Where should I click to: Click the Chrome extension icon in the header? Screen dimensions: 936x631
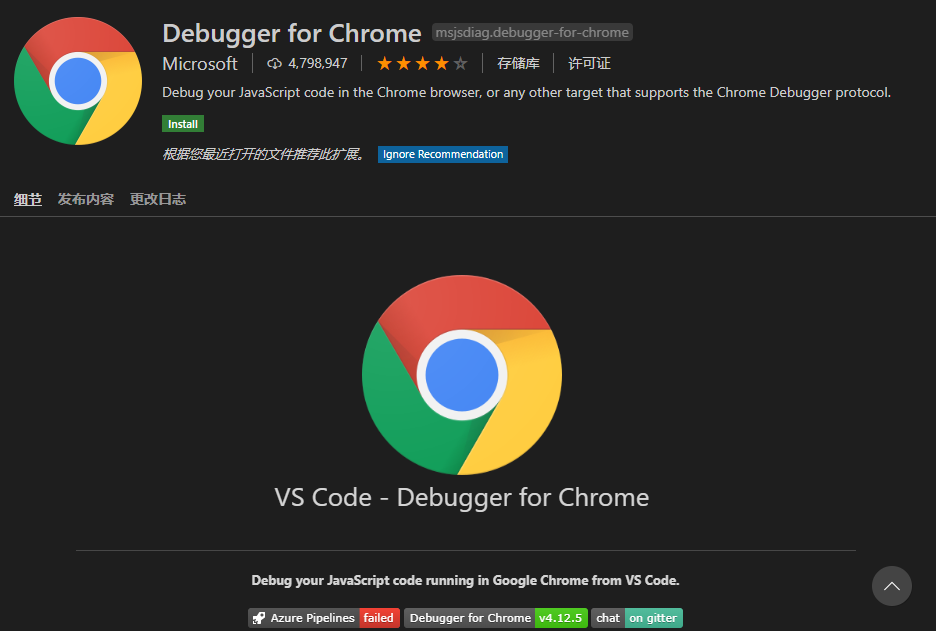click(x=78, y=81)
